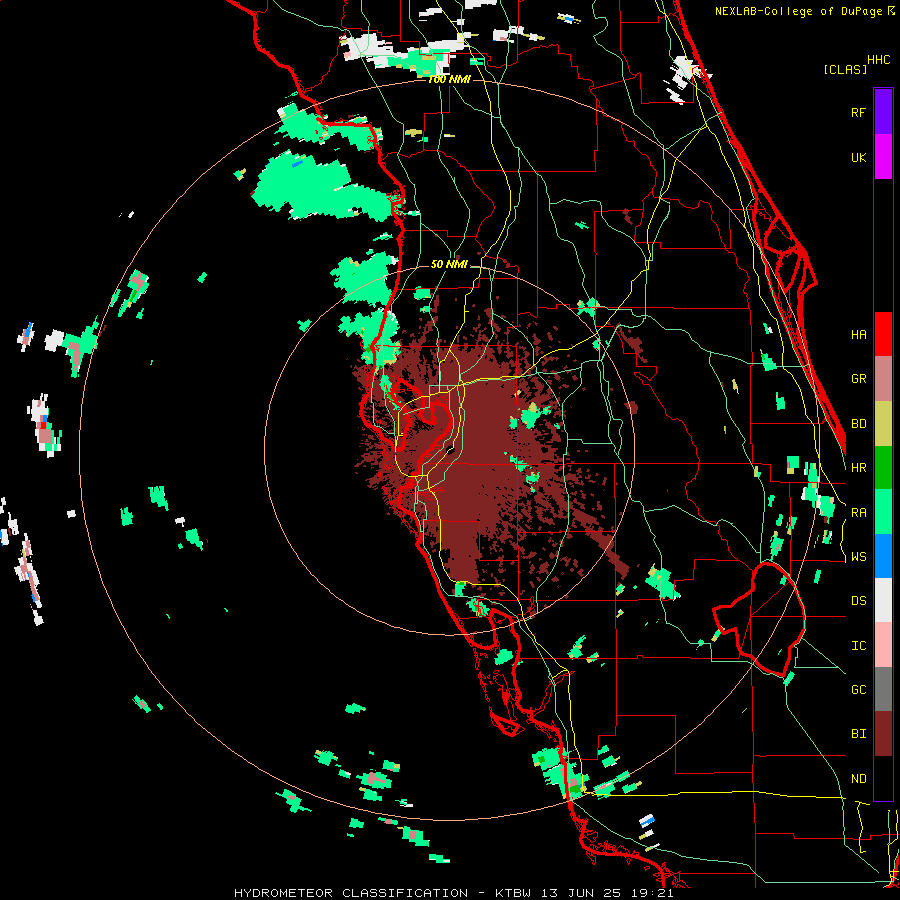Viewport: 900px width, 900px height.
Task: Select the BD yellow legend swatch
Action: point(883,424)
